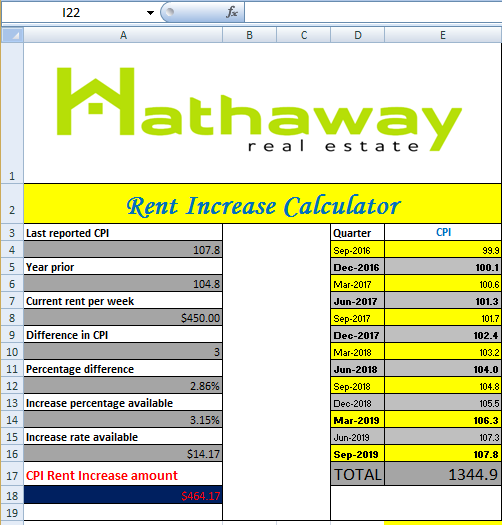
Task: Select the Sep-2019 quarter cell
Action: 358,454
